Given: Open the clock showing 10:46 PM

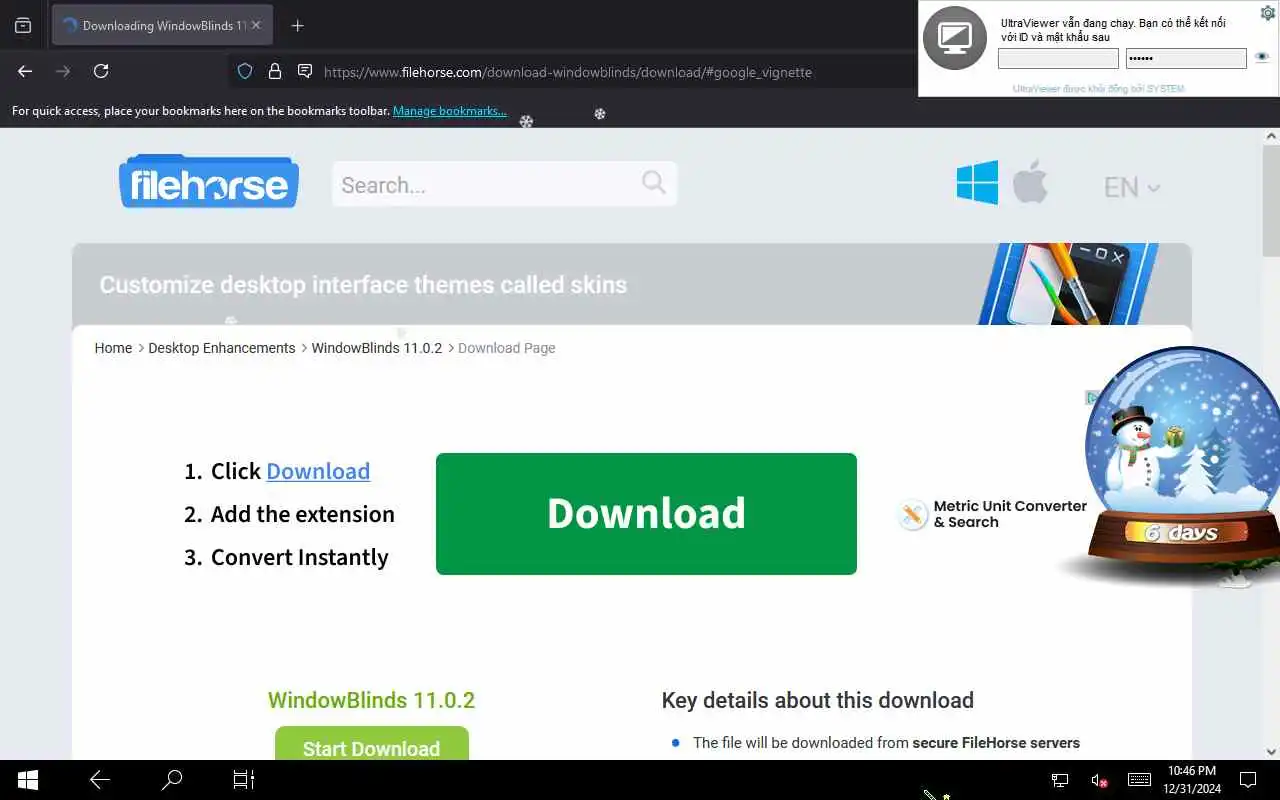Looking at the screenshot, I should [1192, 780].
